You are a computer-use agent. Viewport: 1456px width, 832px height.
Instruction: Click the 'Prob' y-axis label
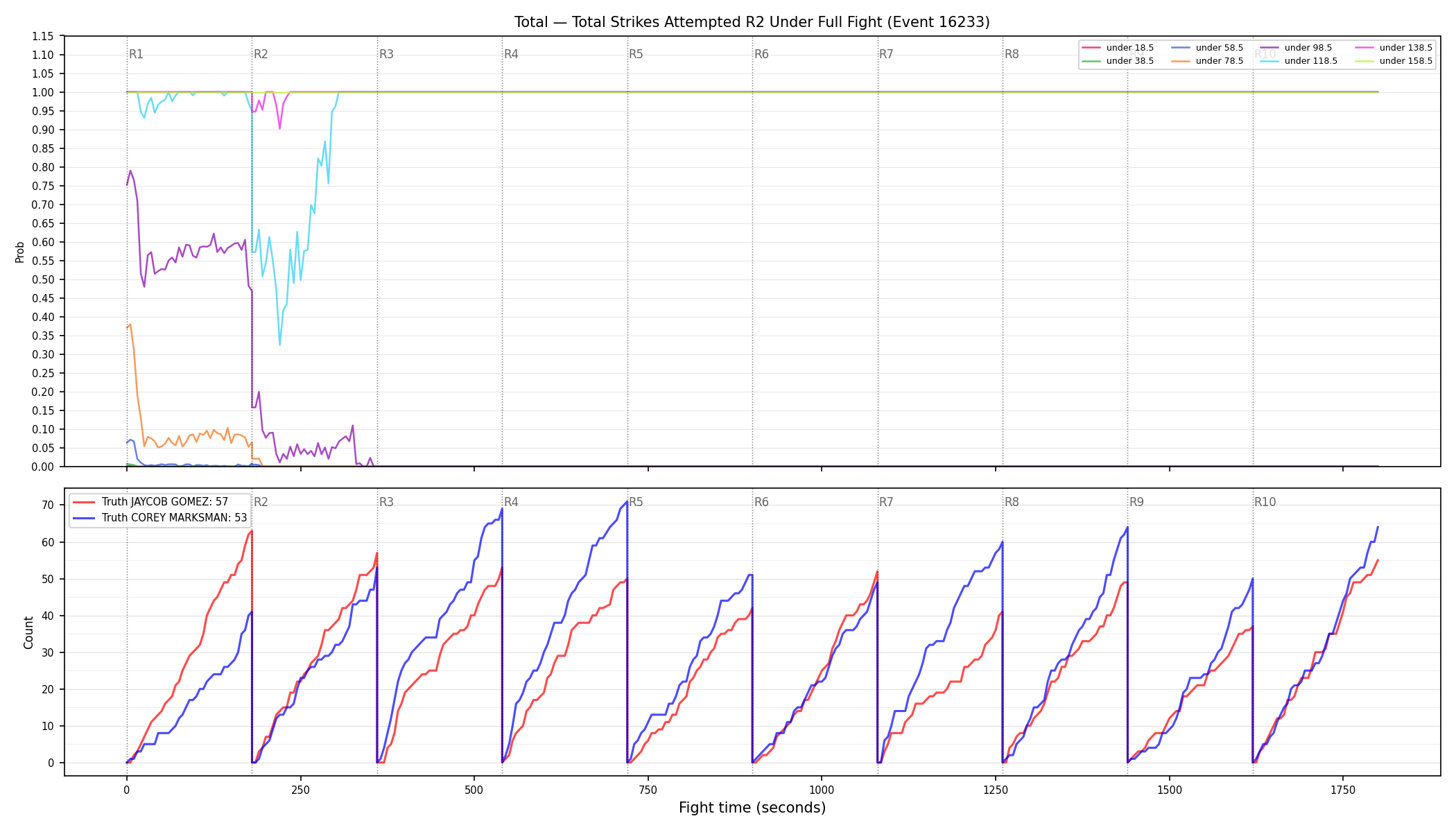[20, 252]
